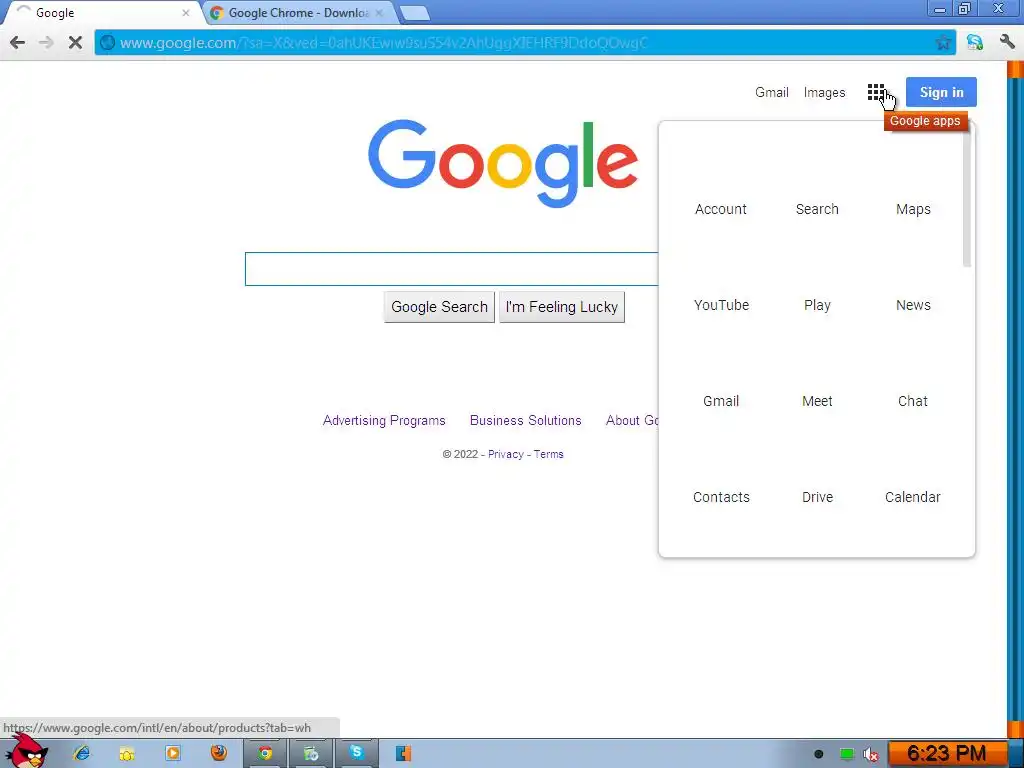Image resolution: width=1024 pixels, height=768 pixels.
Task: Click the Privacy footer link
Action: click(x=505, y=454)
